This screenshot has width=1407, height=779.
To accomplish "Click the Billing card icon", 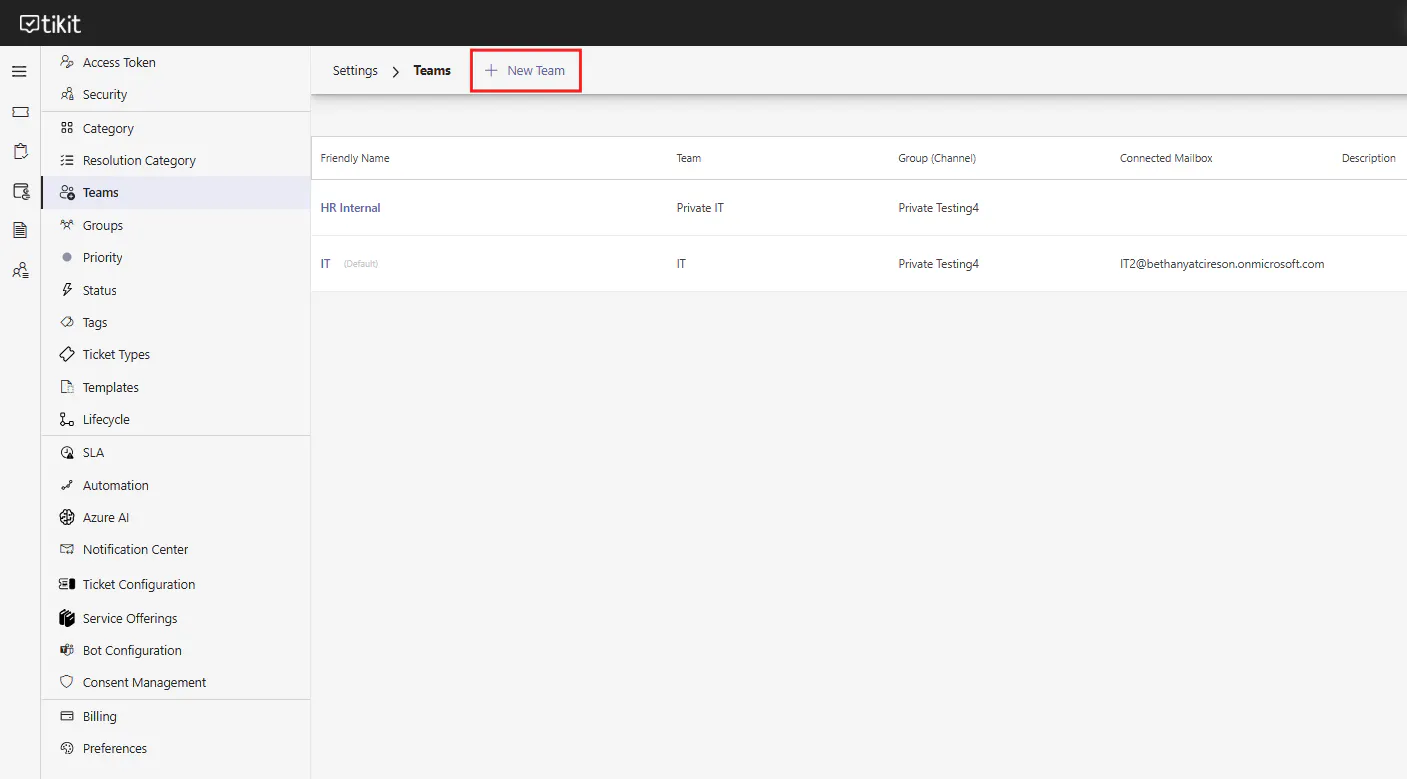I will (67, 716).
